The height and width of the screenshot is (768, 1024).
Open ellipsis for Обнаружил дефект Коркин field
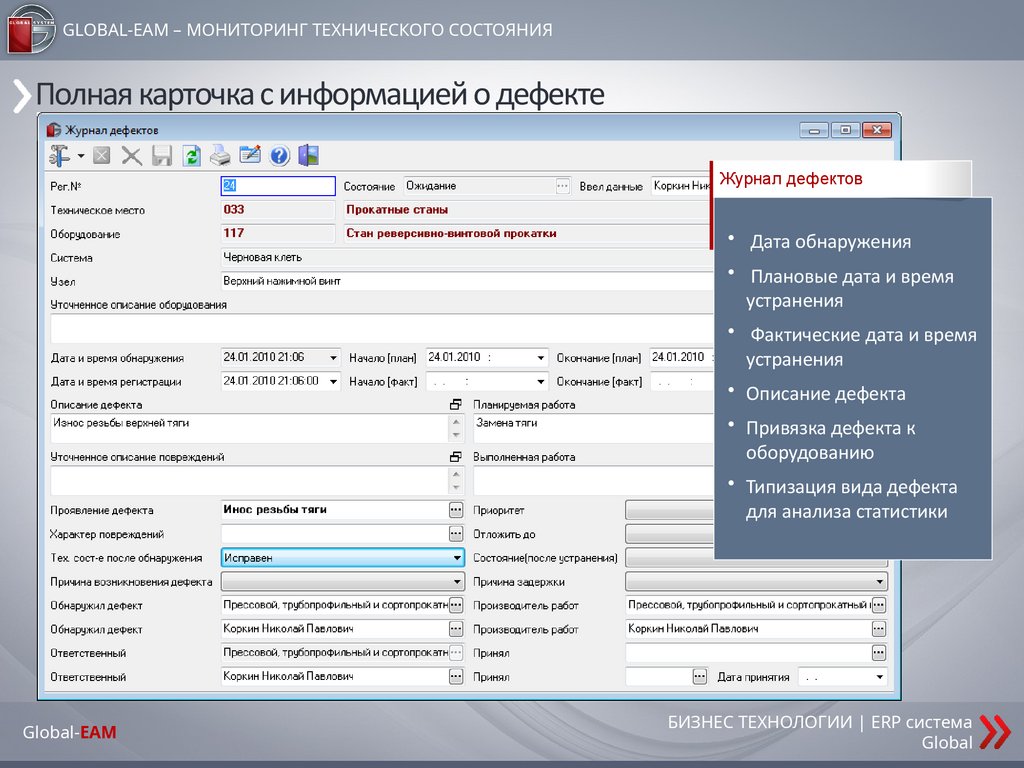click(456, 629)
